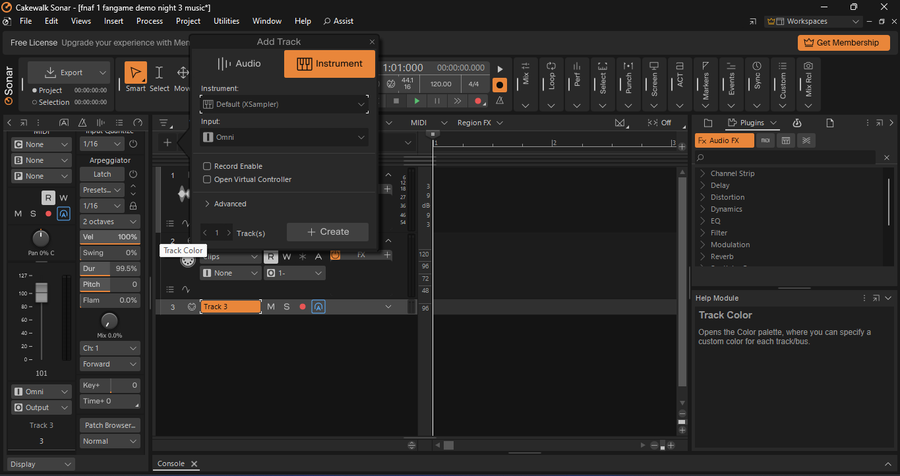Open the Process menu
Screen dimensions: 900x476
[149, 21]
